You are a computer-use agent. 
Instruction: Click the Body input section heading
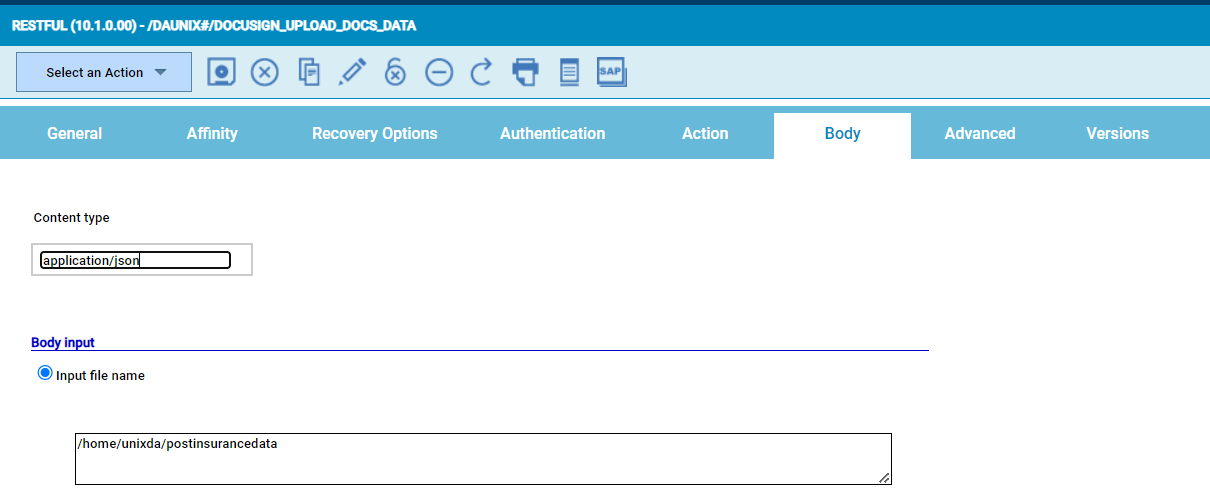click(63, 342)
